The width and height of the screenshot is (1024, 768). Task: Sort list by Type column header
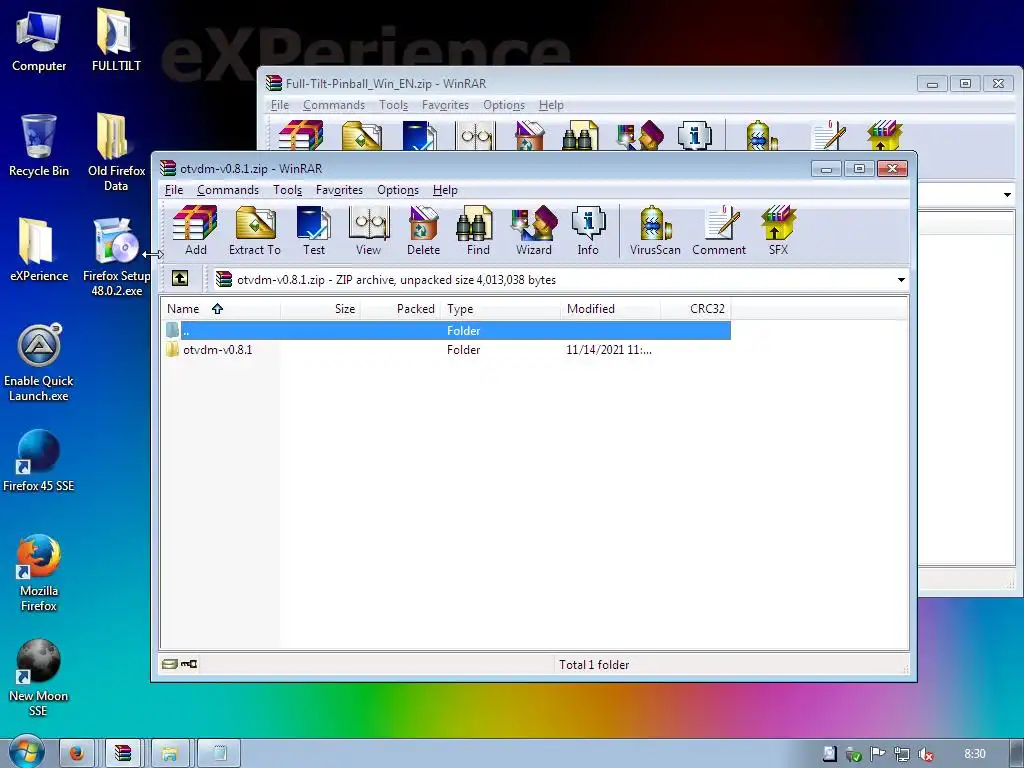[500, 308]
